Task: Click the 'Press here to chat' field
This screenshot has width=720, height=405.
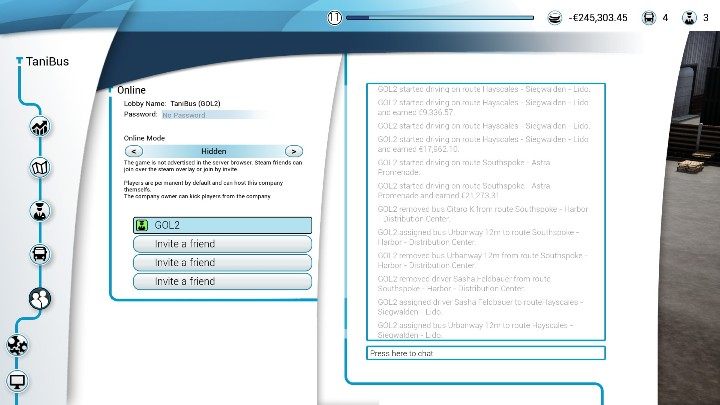Action: (x=485, y=353)
